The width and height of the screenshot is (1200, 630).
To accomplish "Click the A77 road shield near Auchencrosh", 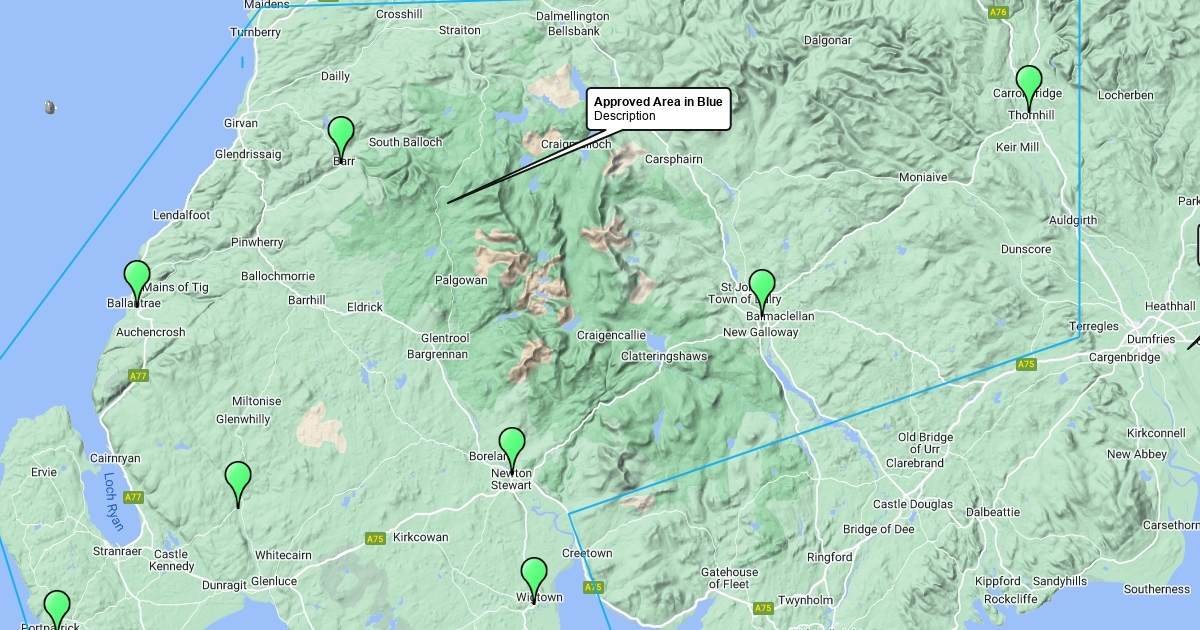I will pos(138,376).
